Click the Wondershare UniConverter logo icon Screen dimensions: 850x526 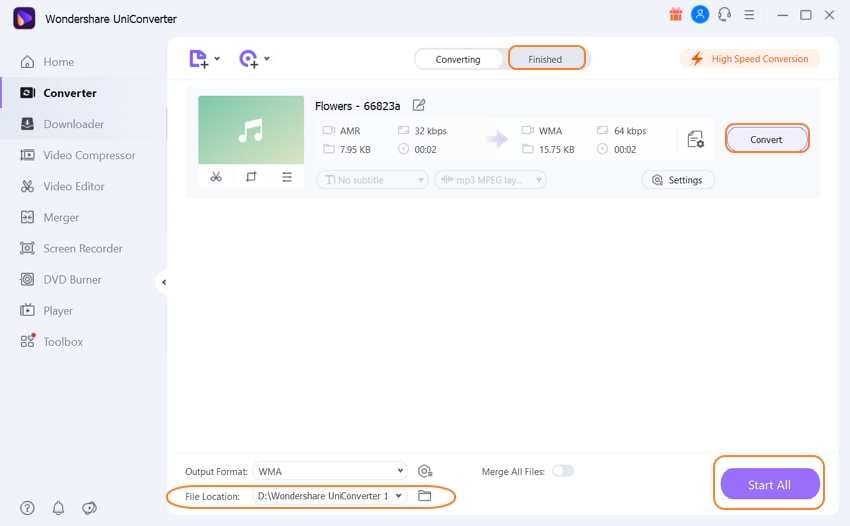24,18
